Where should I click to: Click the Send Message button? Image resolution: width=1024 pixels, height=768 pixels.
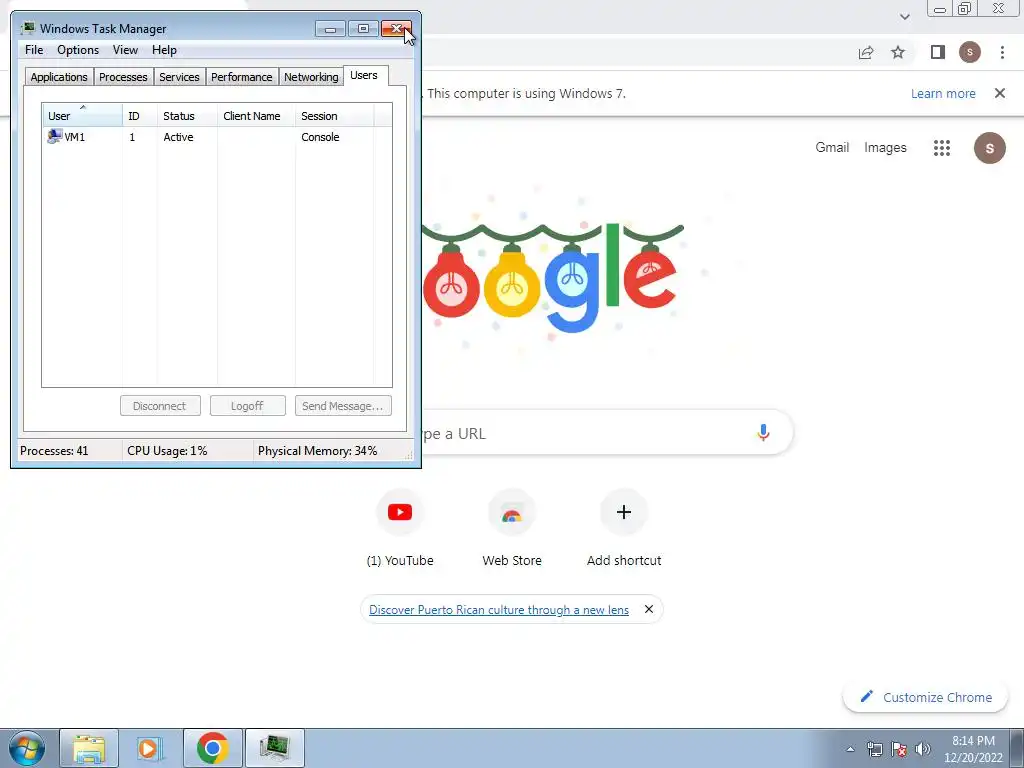(343, 406)
